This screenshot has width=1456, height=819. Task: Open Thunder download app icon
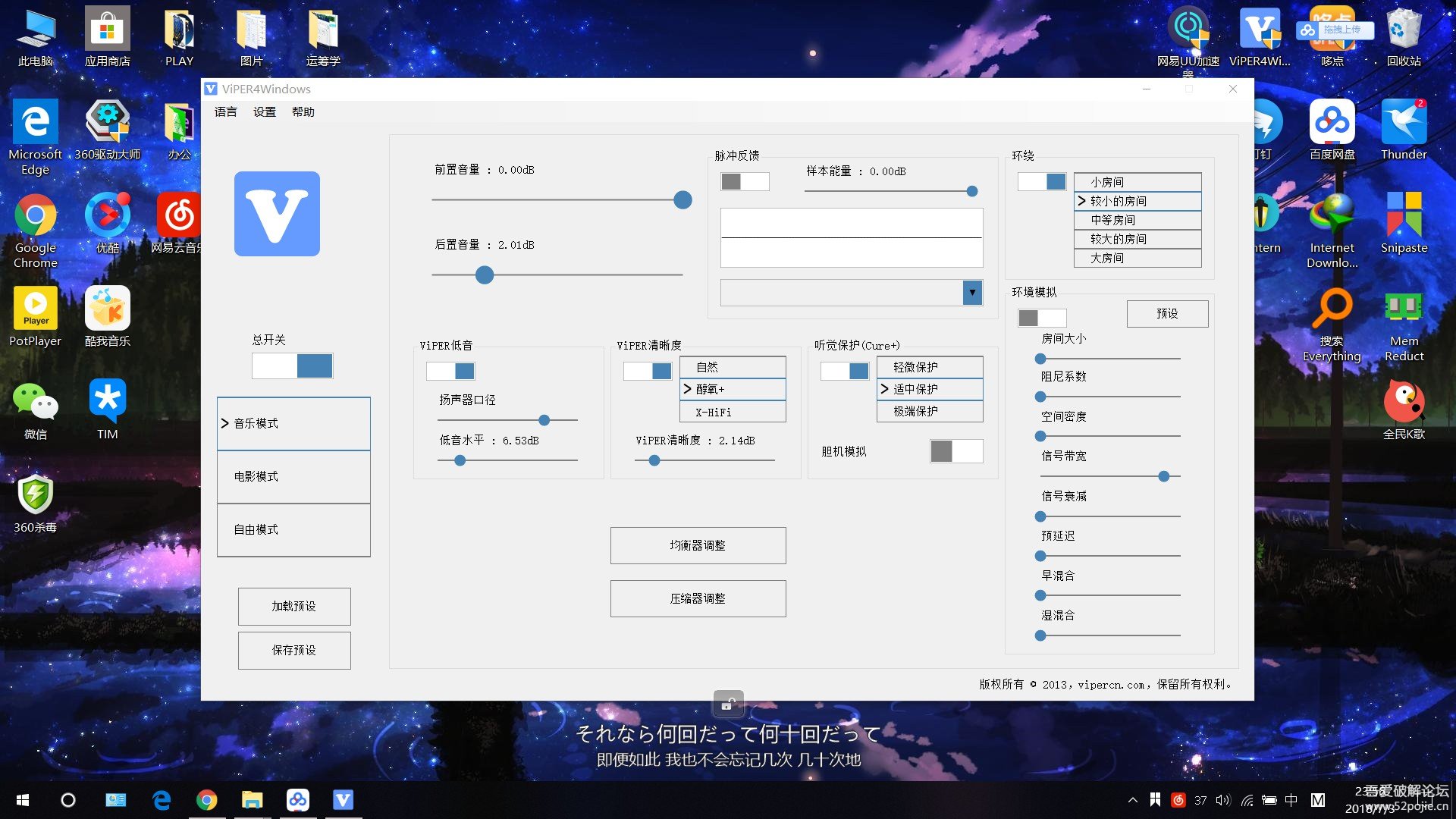point(1403,123)
